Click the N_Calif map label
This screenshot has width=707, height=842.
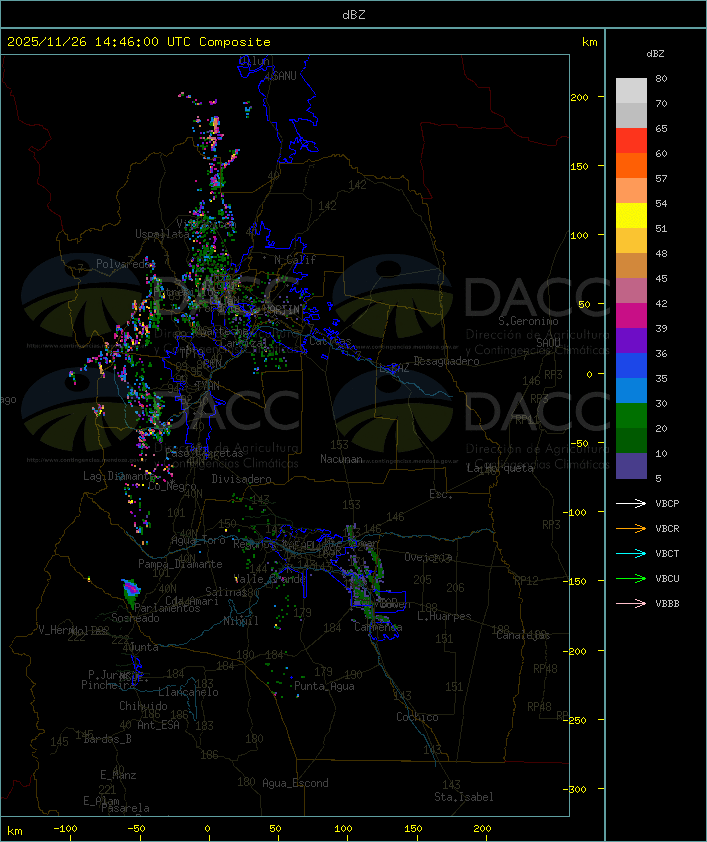pyautogui.click(x=295, y=260)
